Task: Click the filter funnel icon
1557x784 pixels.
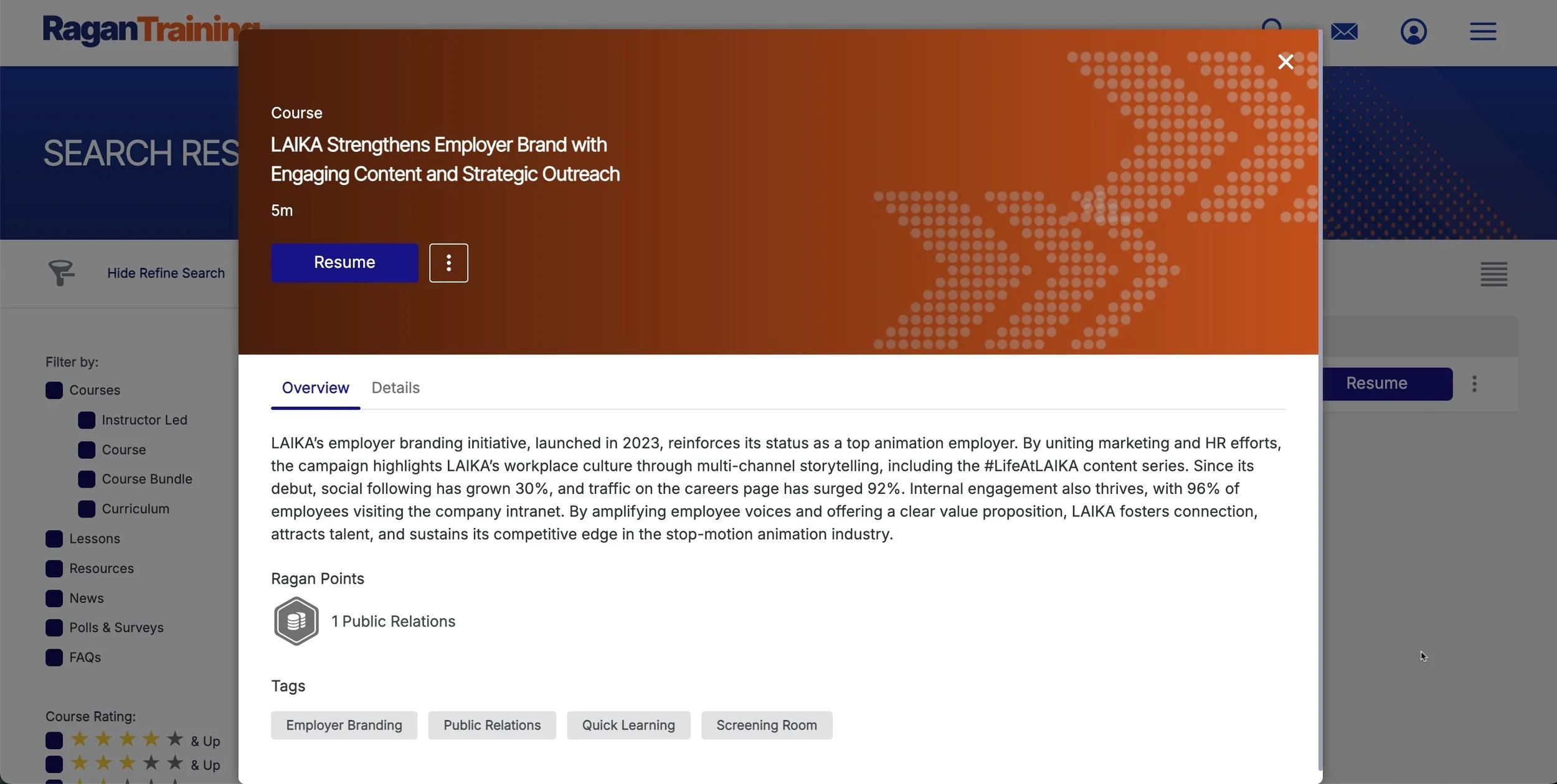Action: 61,273
